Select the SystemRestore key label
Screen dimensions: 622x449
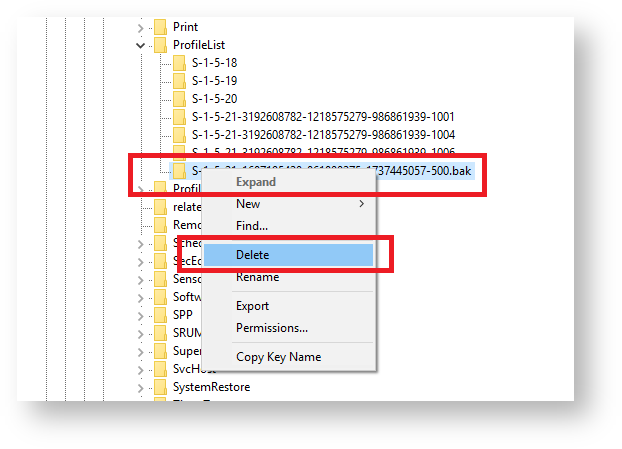[211, 387]
